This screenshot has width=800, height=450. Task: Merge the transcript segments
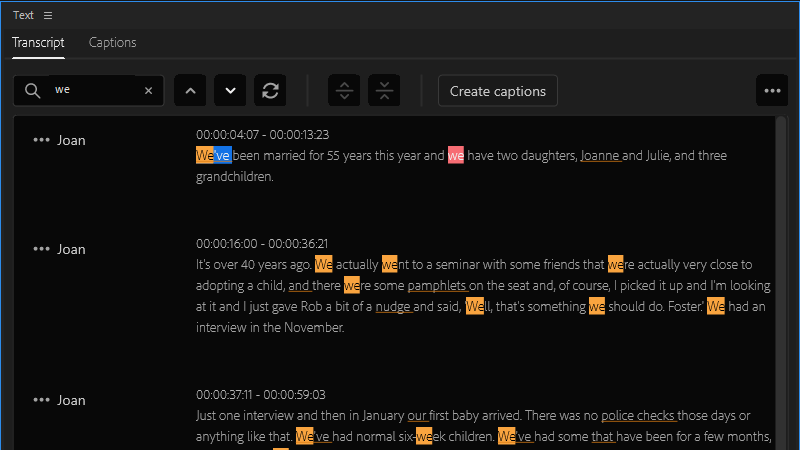click(x=384, y=91)
